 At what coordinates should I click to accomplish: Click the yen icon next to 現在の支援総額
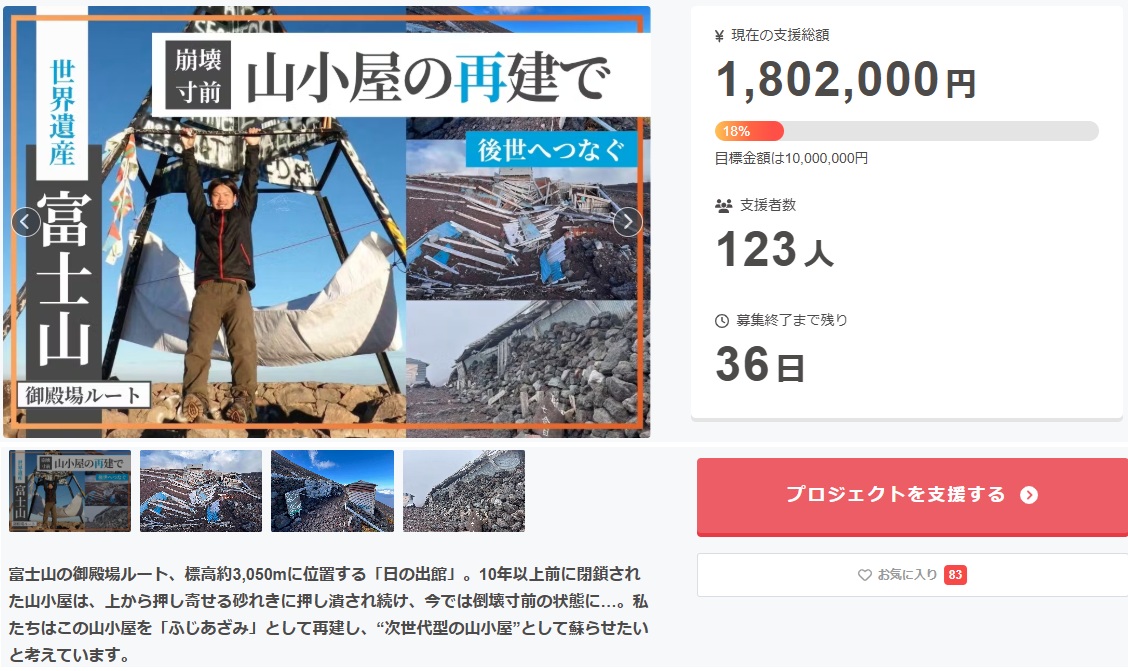(x=719, y=36)
